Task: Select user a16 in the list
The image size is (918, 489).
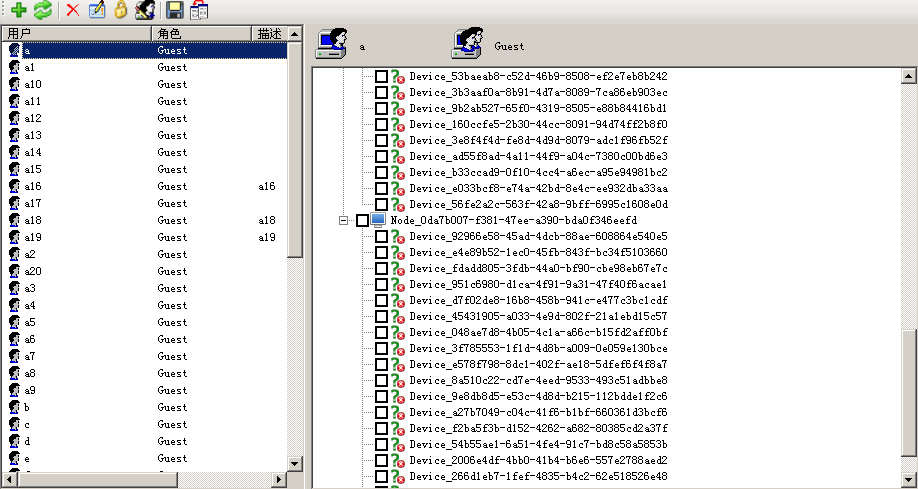Action: [x=33, y=186]
